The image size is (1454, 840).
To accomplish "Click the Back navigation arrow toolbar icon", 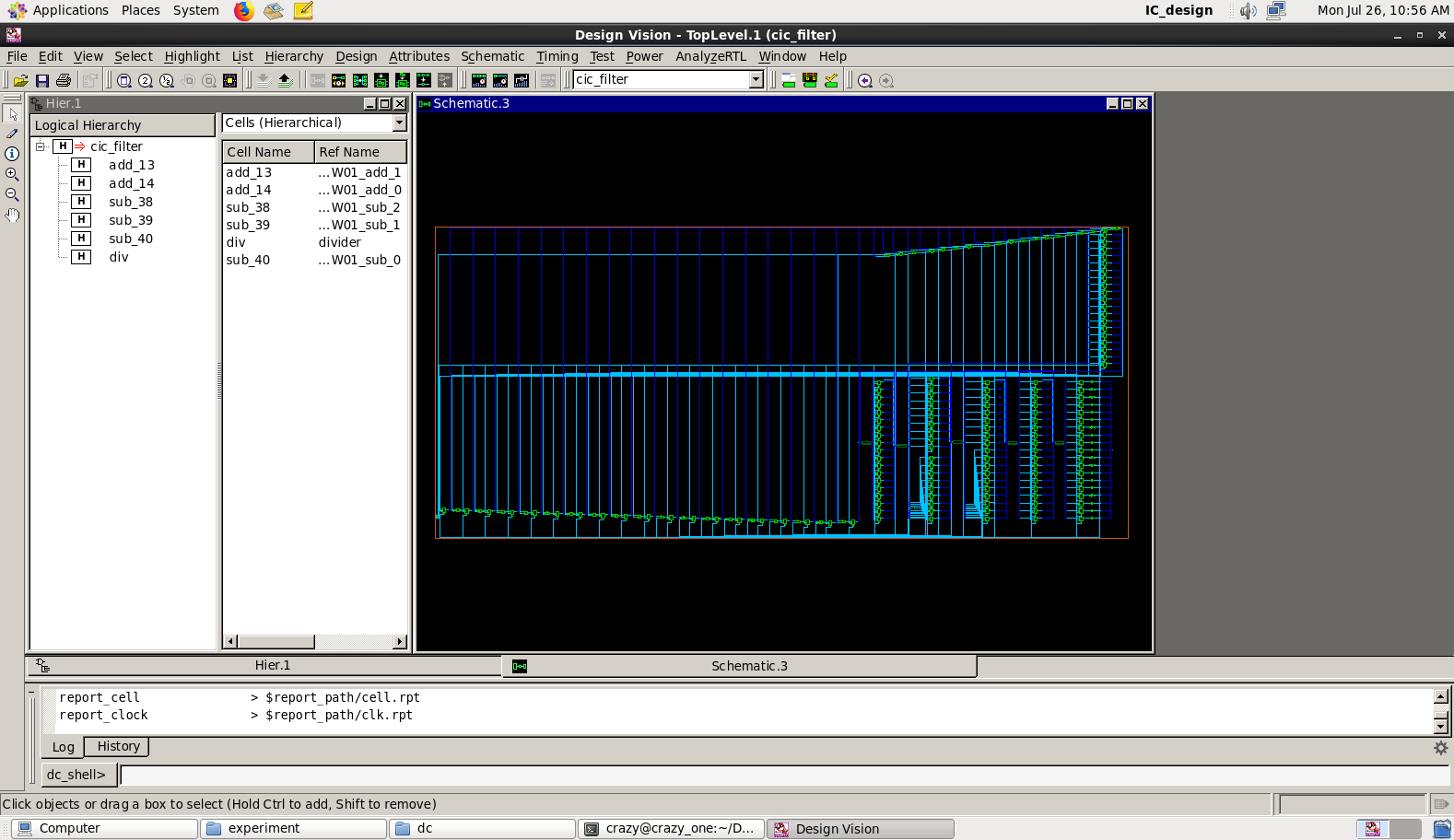I will tap(865, 80).
